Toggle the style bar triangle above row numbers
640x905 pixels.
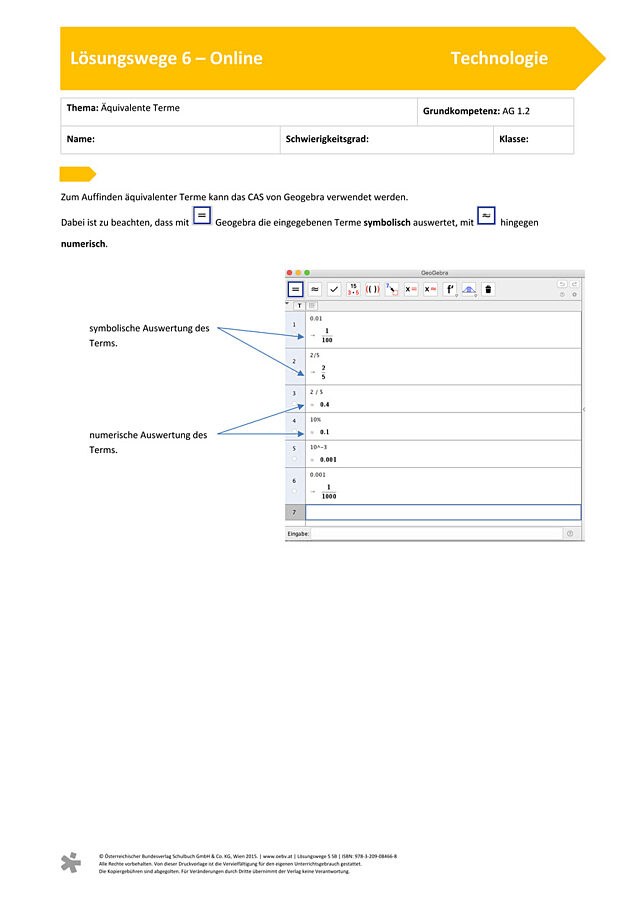pyautogui.click(x=288, y=304)
